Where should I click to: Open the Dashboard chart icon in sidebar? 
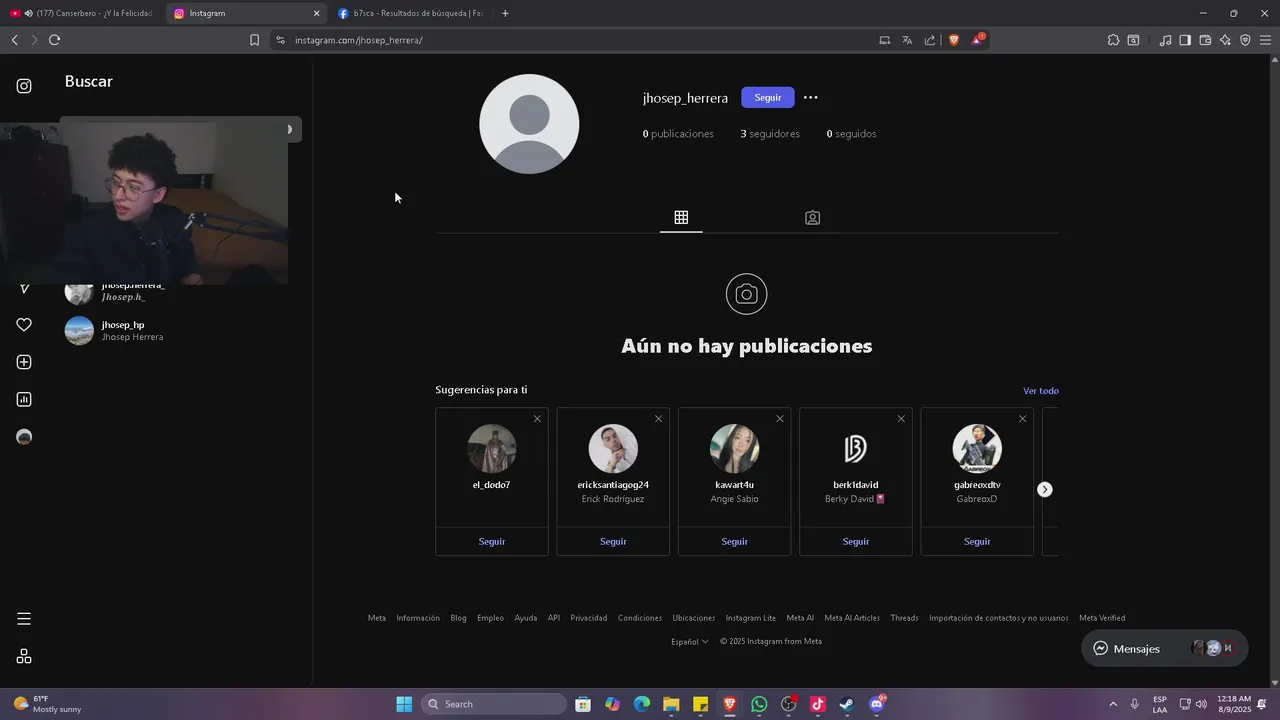click(24, 400)
